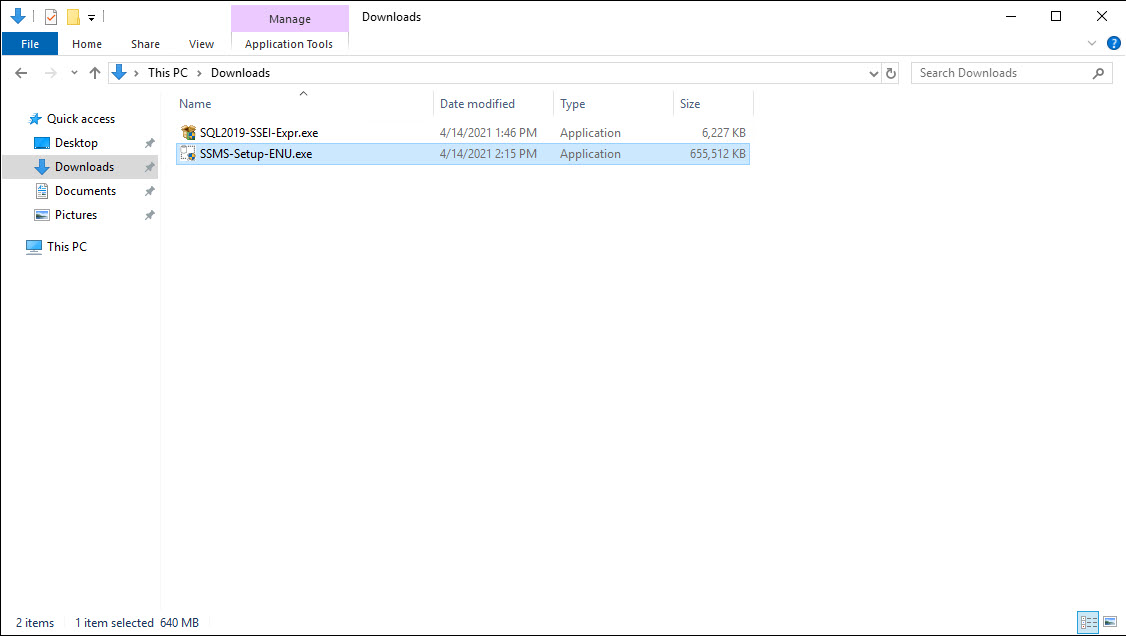Click the This PC monitor icon
Image resolution: width=1126 pixels, height=636 pixels.
(34, 247)
